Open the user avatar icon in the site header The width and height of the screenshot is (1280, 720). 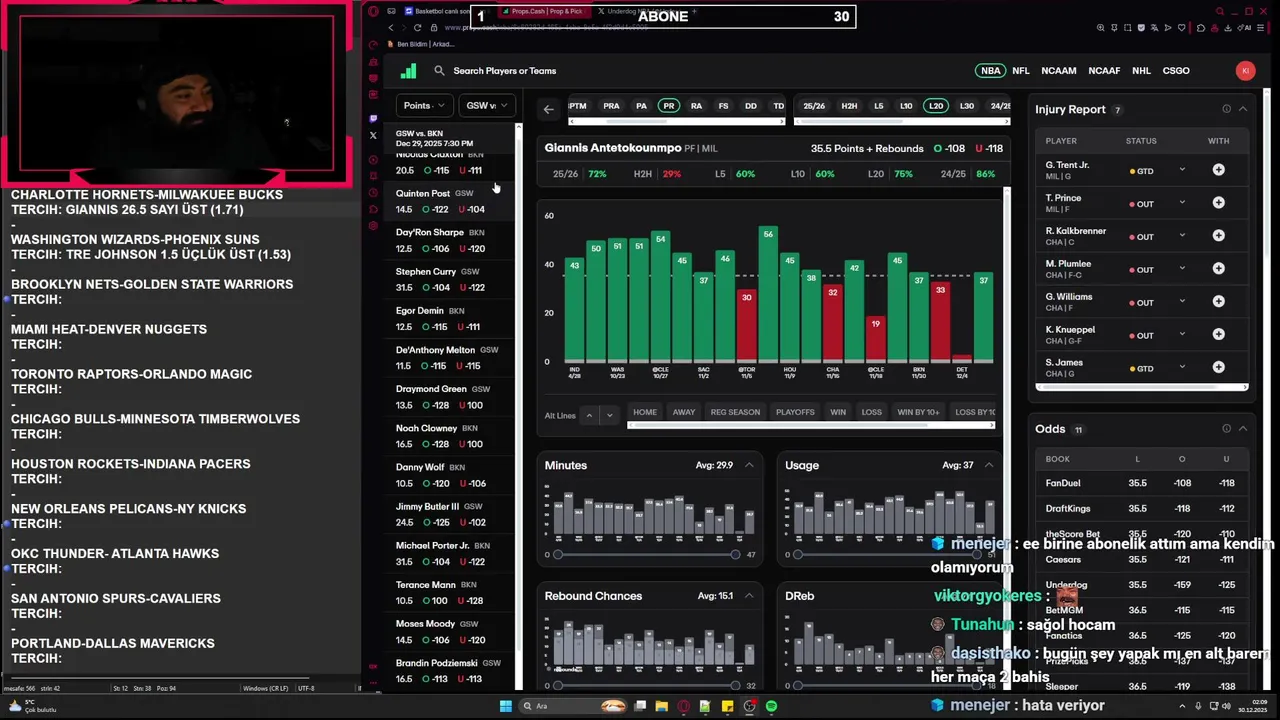(x=1245, y=71)
